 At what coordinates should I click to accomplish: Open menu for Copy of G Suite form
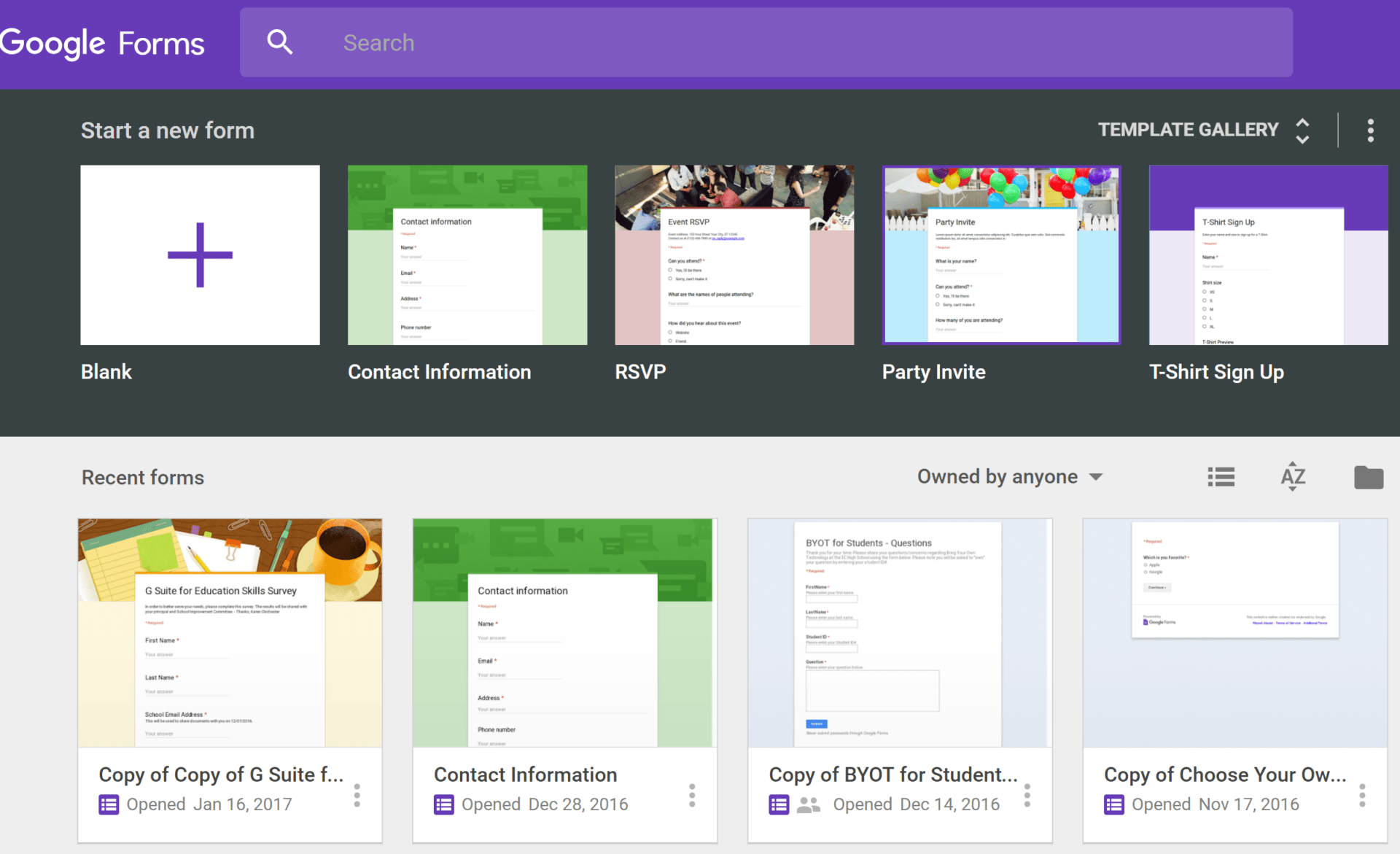[x=357, y=795]
